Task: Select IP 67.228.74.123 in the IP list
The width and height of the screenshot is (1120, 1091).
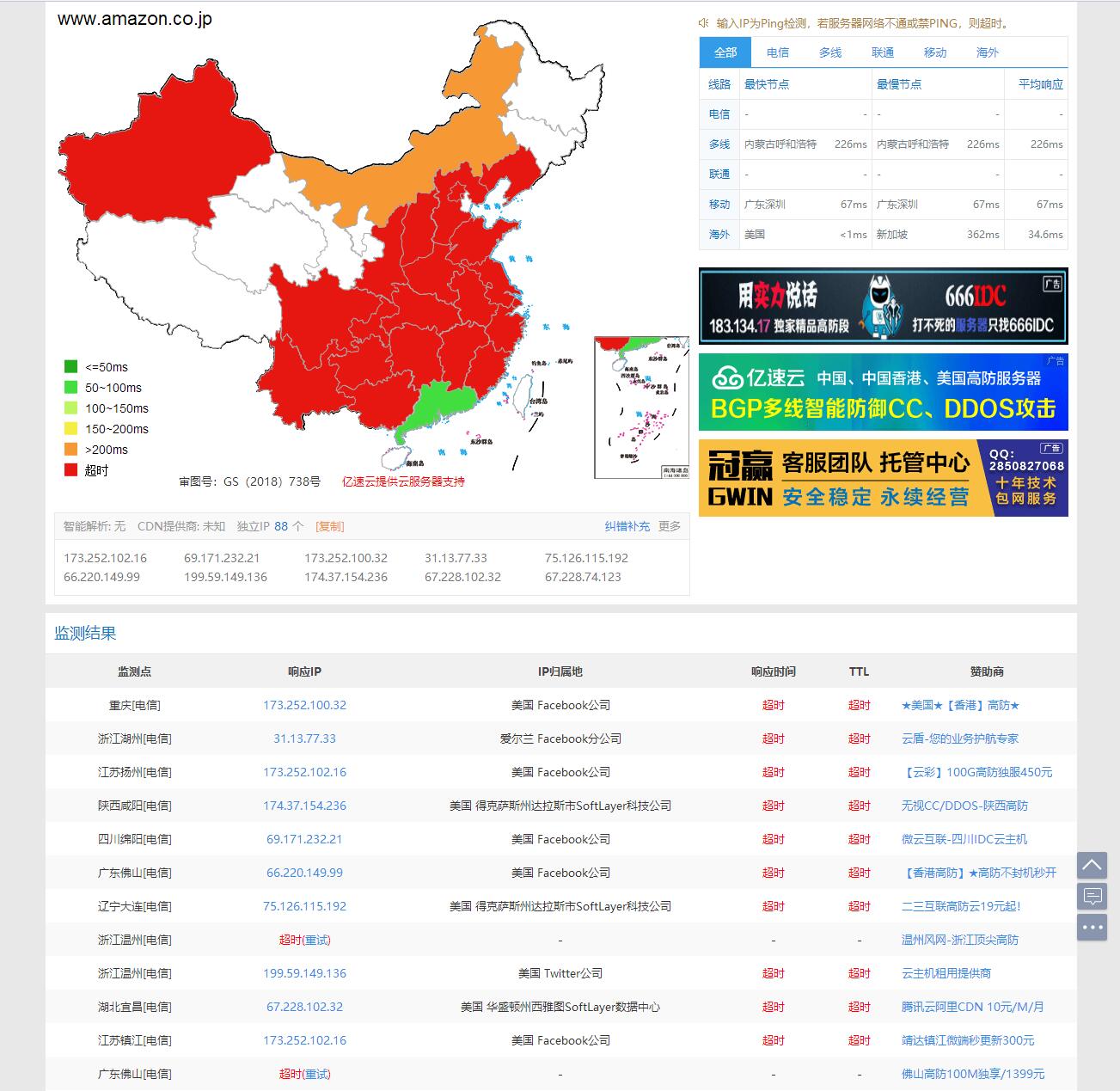Action: [583, 577]
